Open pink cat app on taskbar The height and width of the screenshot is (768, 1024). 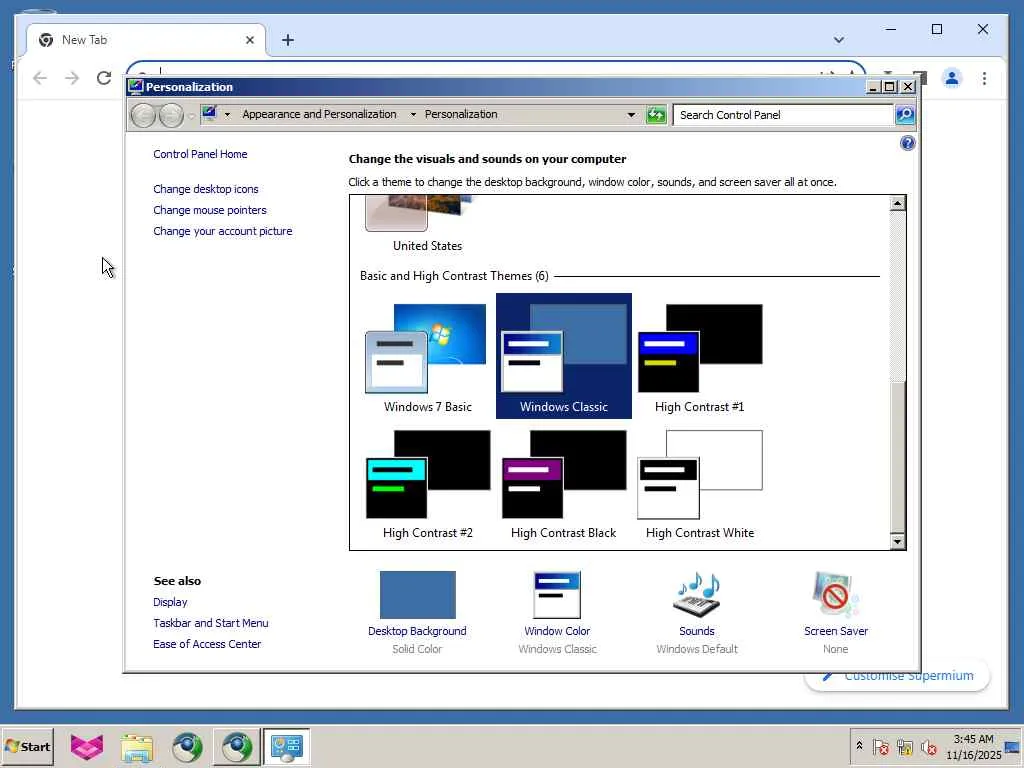coord(87,747)
